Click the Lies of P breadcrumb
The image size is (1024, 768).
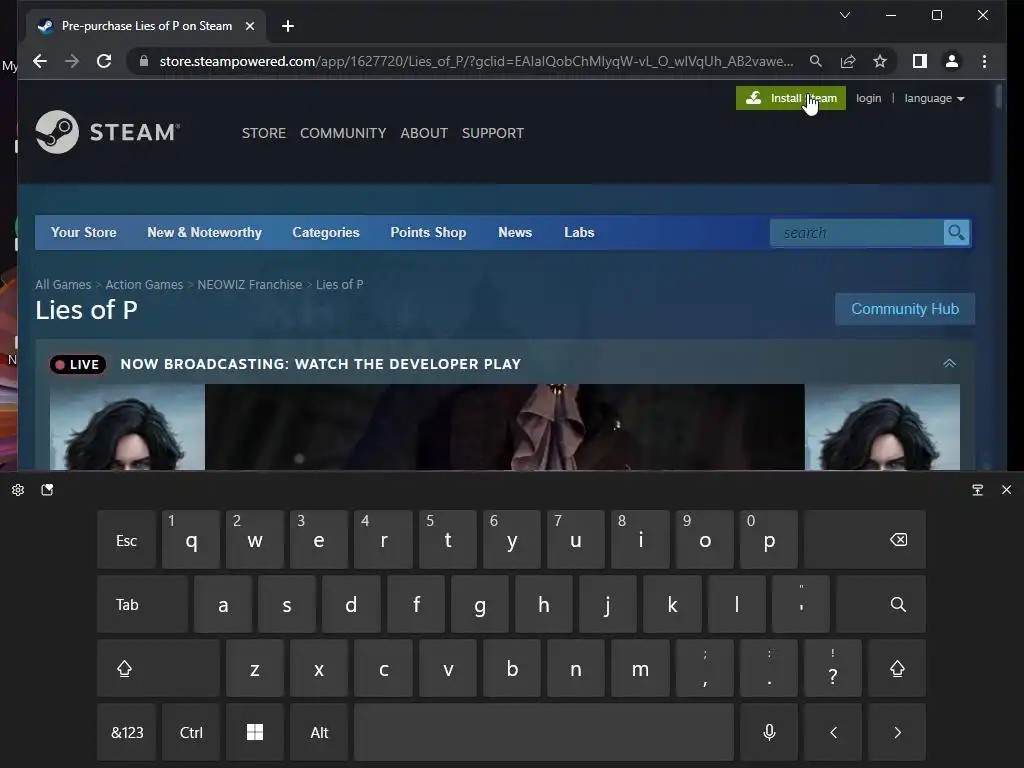click(340, 285)
